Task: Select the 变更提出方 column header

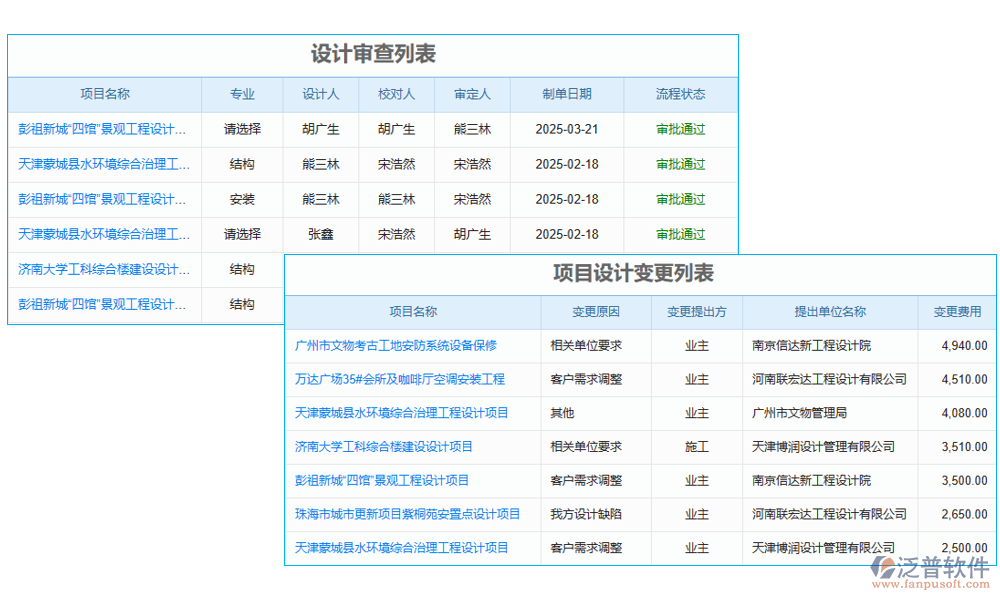Action: click(697, 311)
